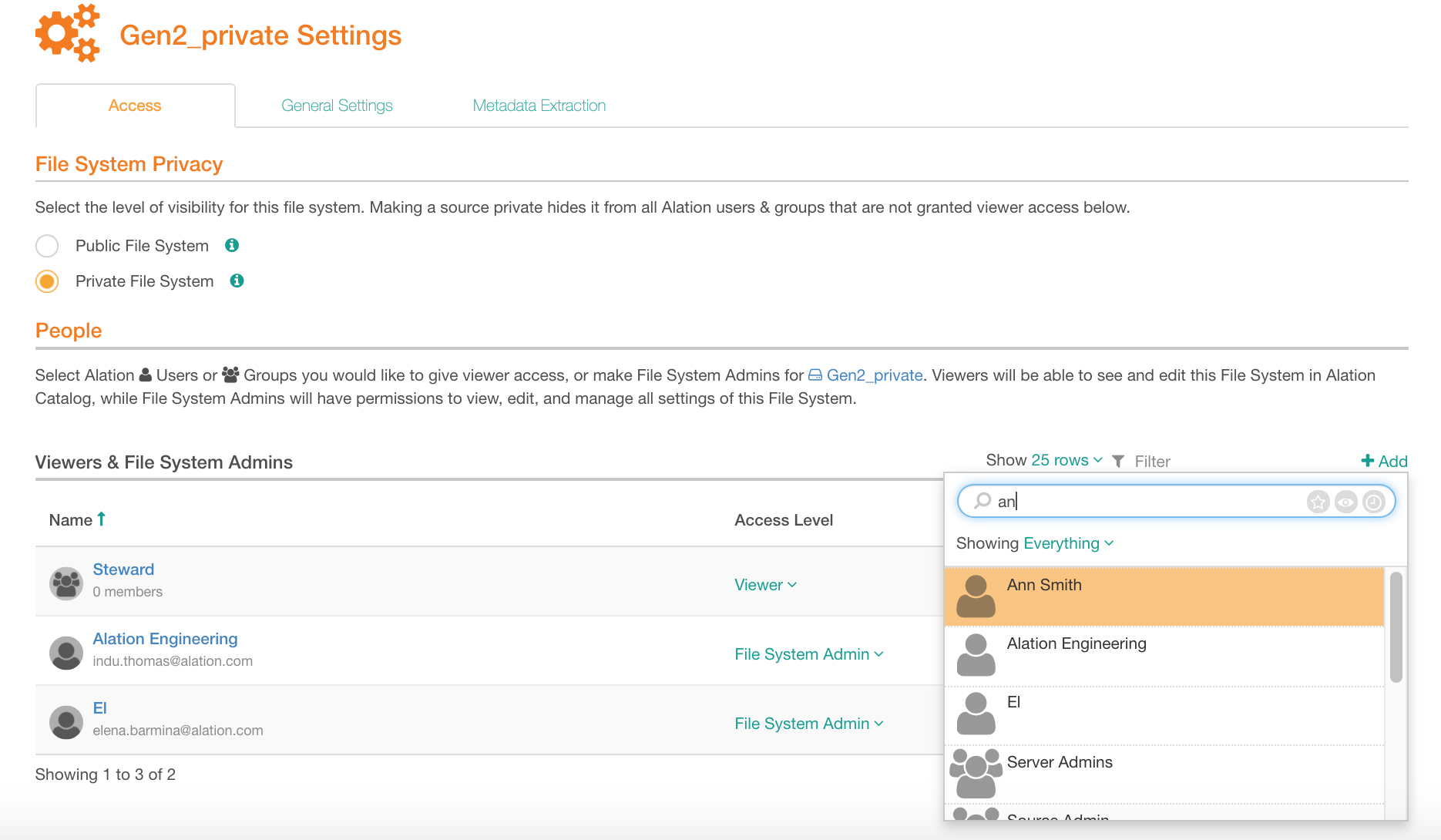Click the plus icon beside Add
The height and width of the screenshot is (840, 1441).
coord(1368,460)
